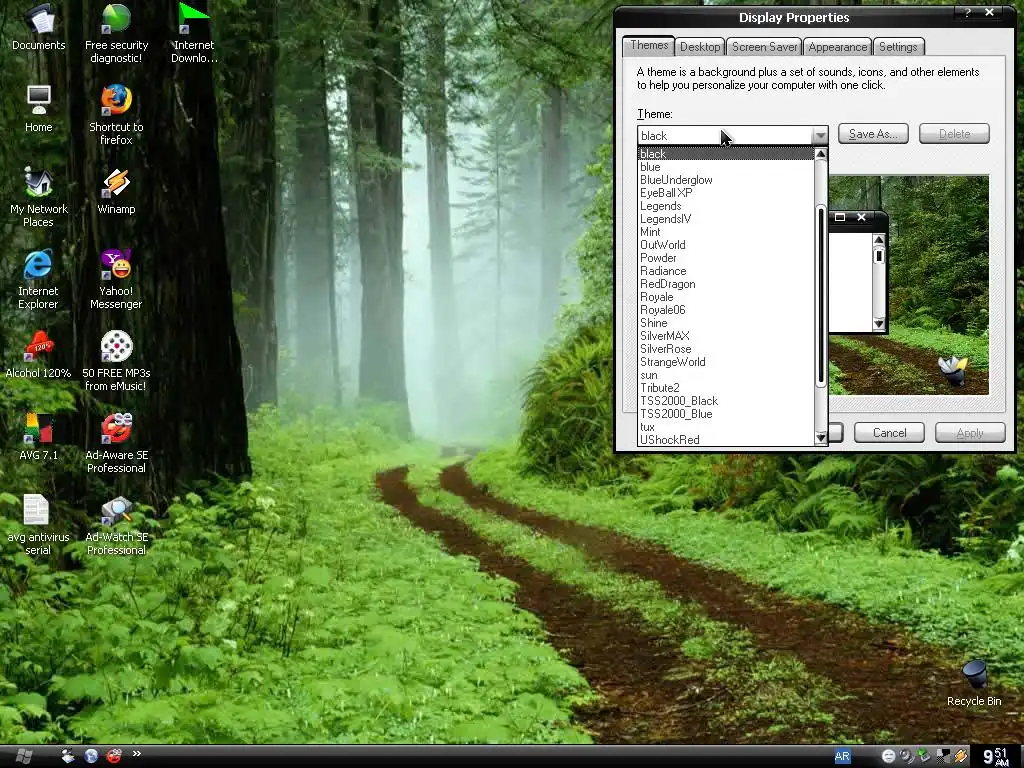Choose the tux theme
The width and height of the screenshot is (1024, 768).
[726, 427]
